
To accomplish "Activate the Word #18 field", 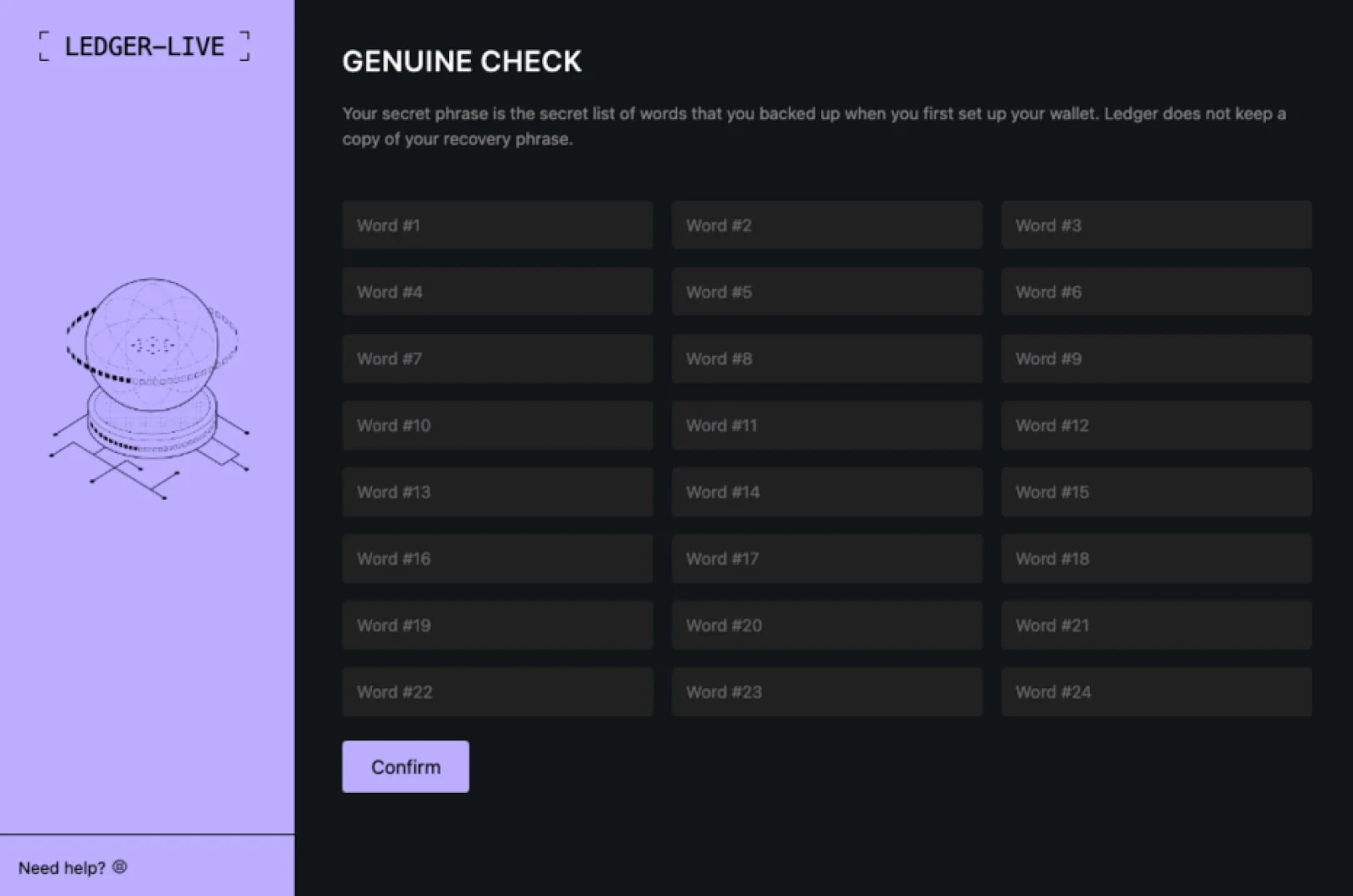I will tap(1156, 559).
